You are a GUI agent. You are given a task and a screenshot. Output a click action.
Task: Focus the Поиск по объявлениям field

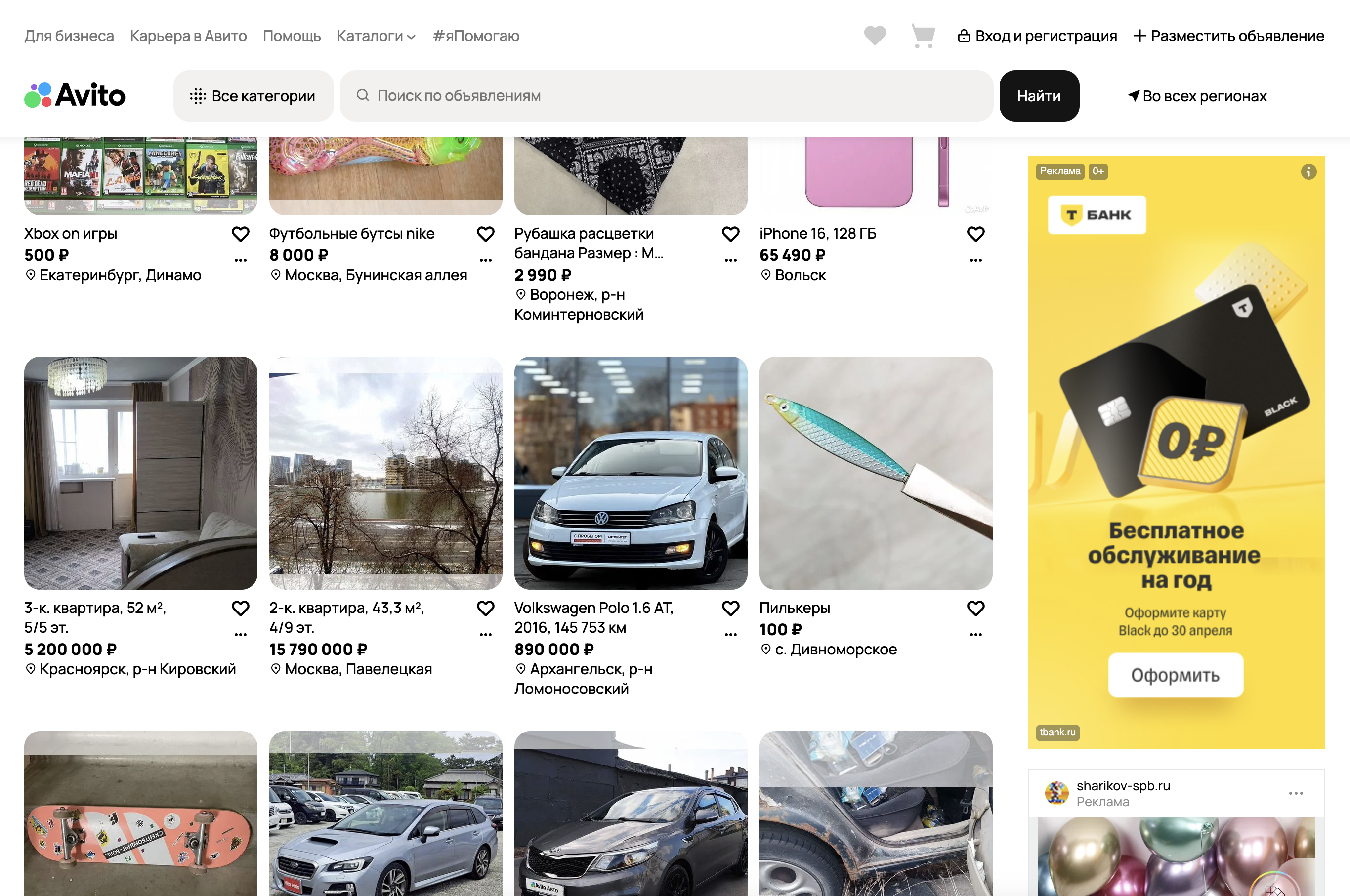coord(667,95)
